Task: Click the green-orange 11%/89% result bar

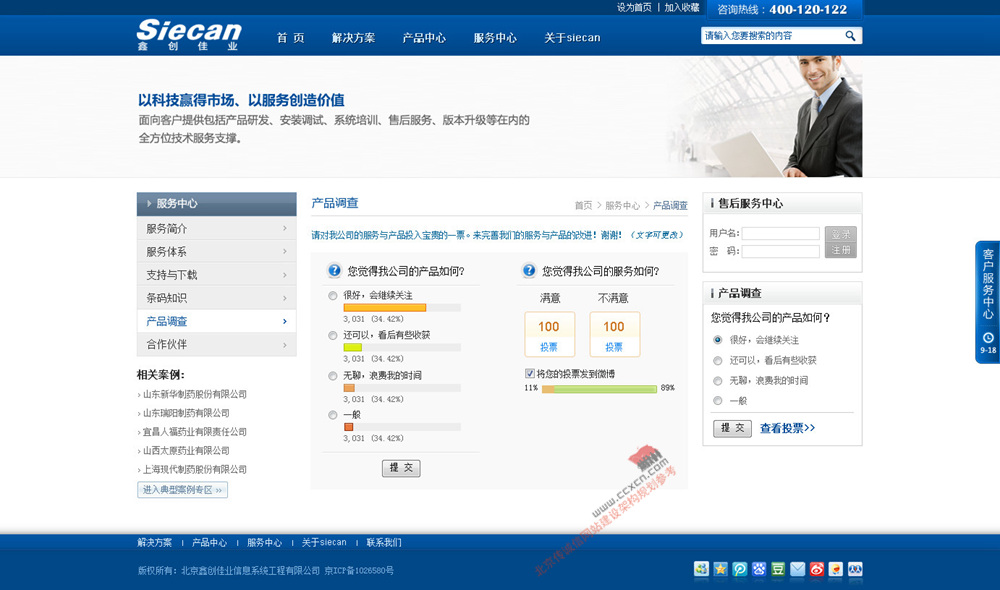Action: tap(599, 389)
